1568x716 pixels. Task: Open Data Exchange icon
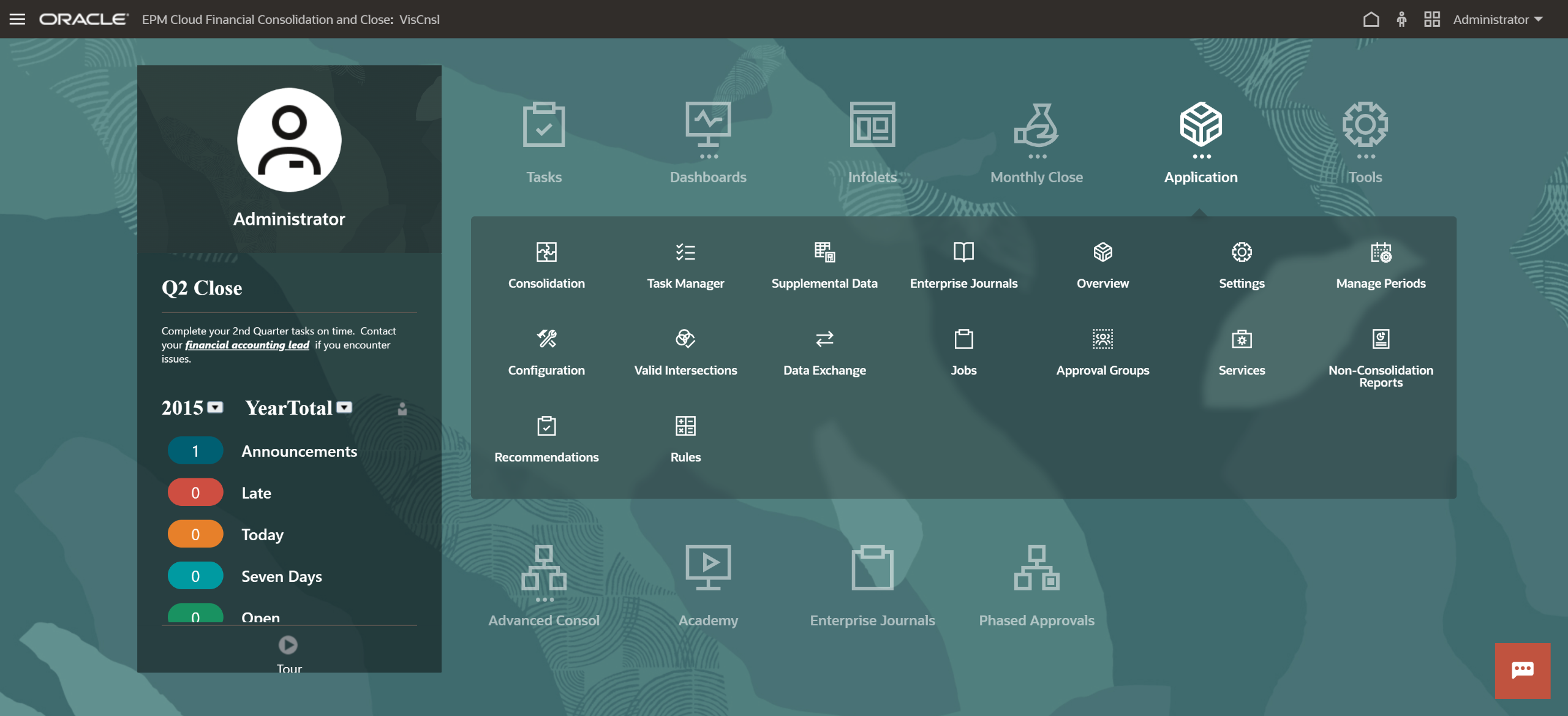(x=824, y=339)
